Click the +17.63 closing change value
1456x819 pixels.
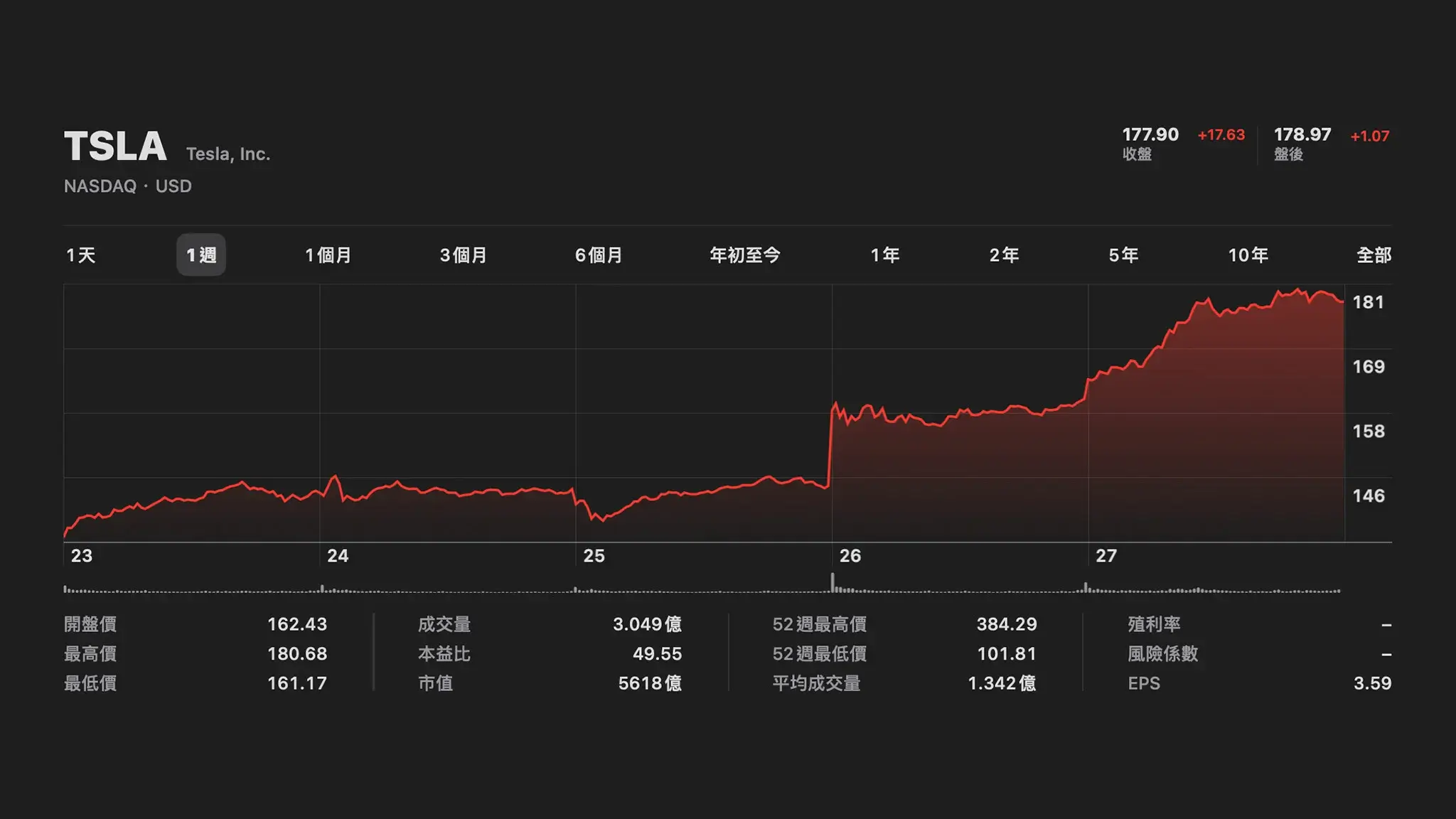1221,135
